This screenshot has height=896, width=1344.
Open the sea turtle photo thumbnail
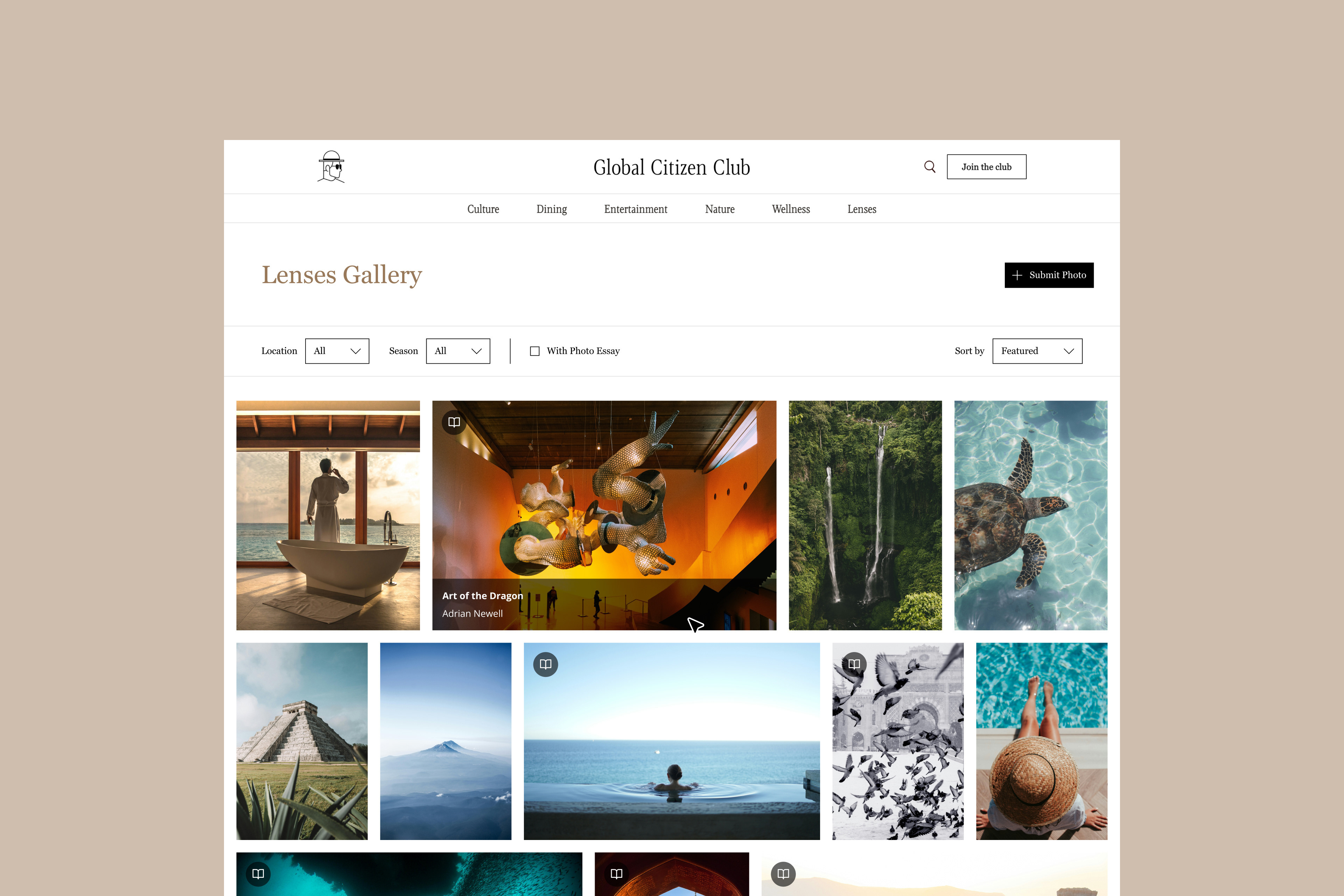pyautogui.click(x=1031, y=516)
